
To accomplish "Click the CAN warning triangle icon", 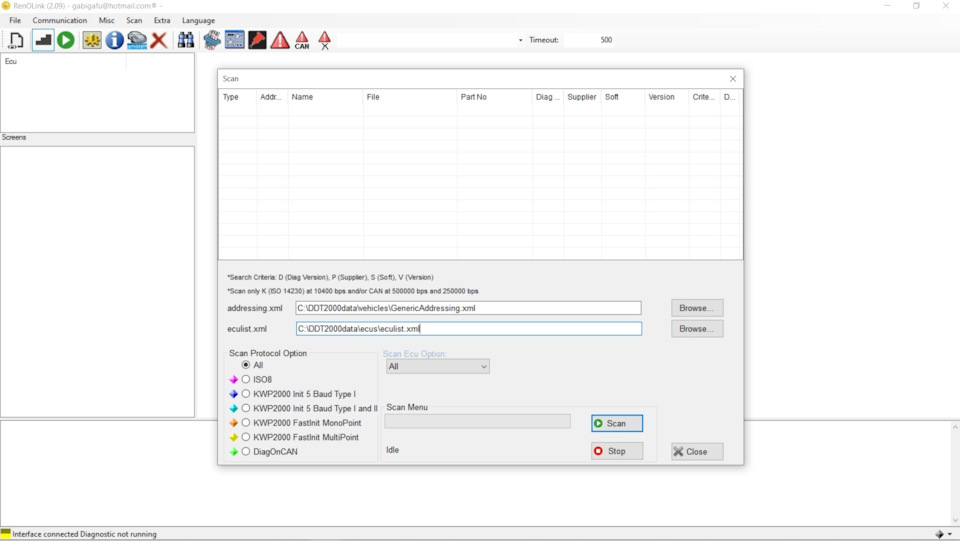I will pyautogui.click(x=302, y=40).
